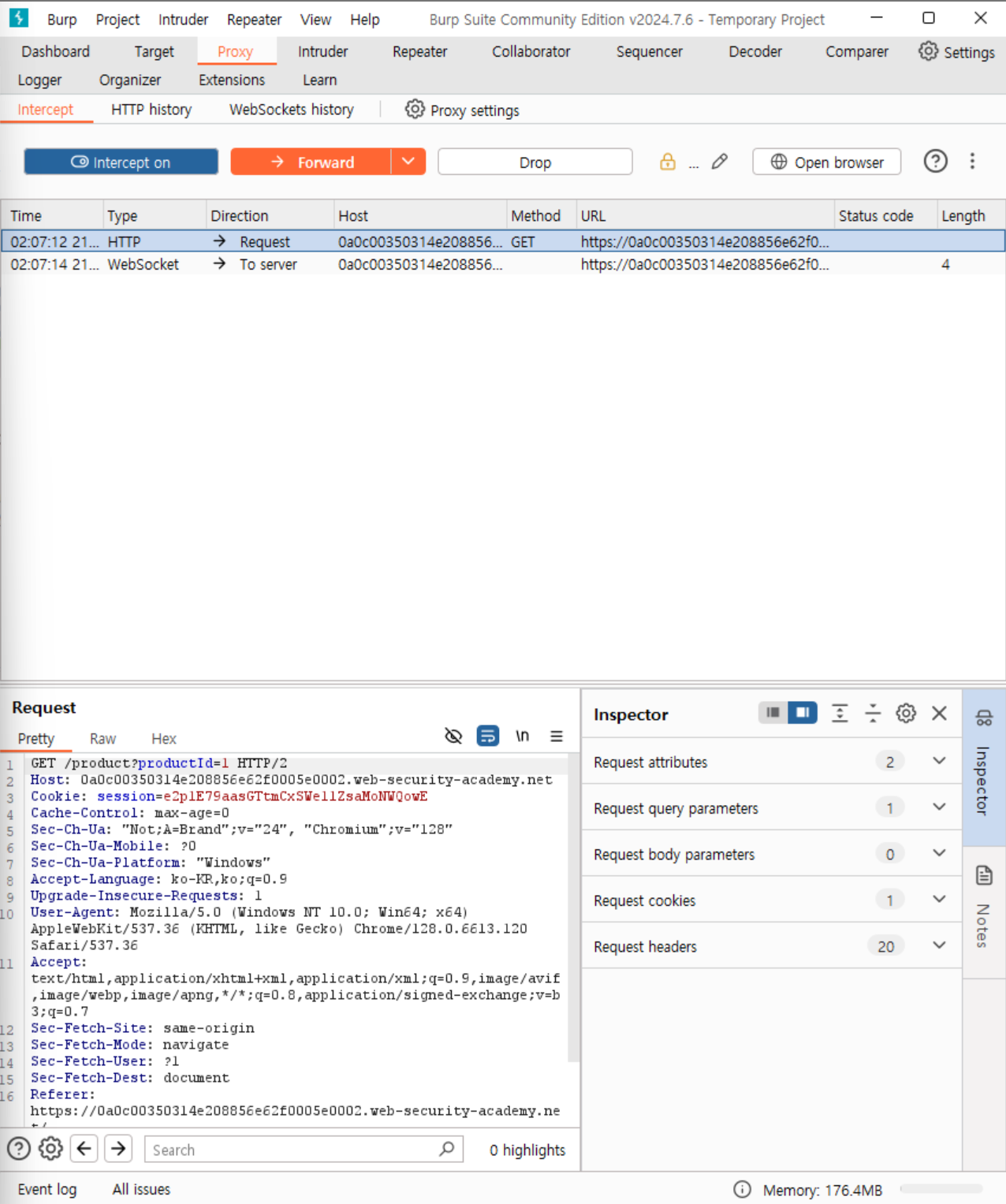Open the Burp menu
The image size is (1006, 1204).
coord(61,20)
